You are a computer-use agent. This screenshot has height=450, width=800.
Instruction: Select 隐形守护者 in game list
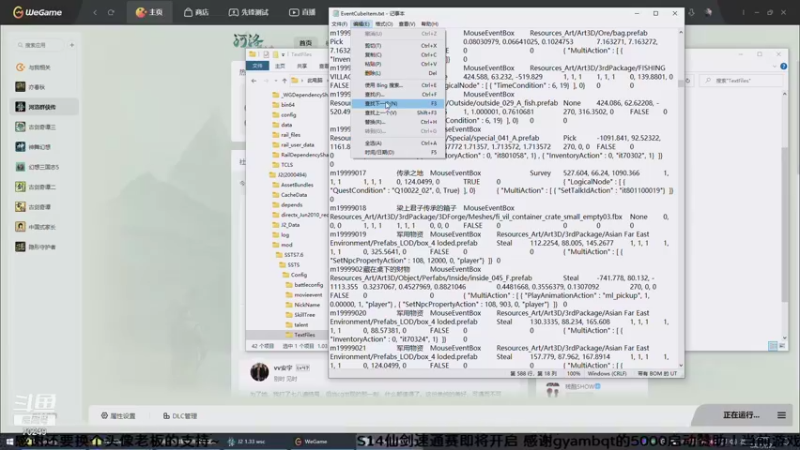point(36,247)
